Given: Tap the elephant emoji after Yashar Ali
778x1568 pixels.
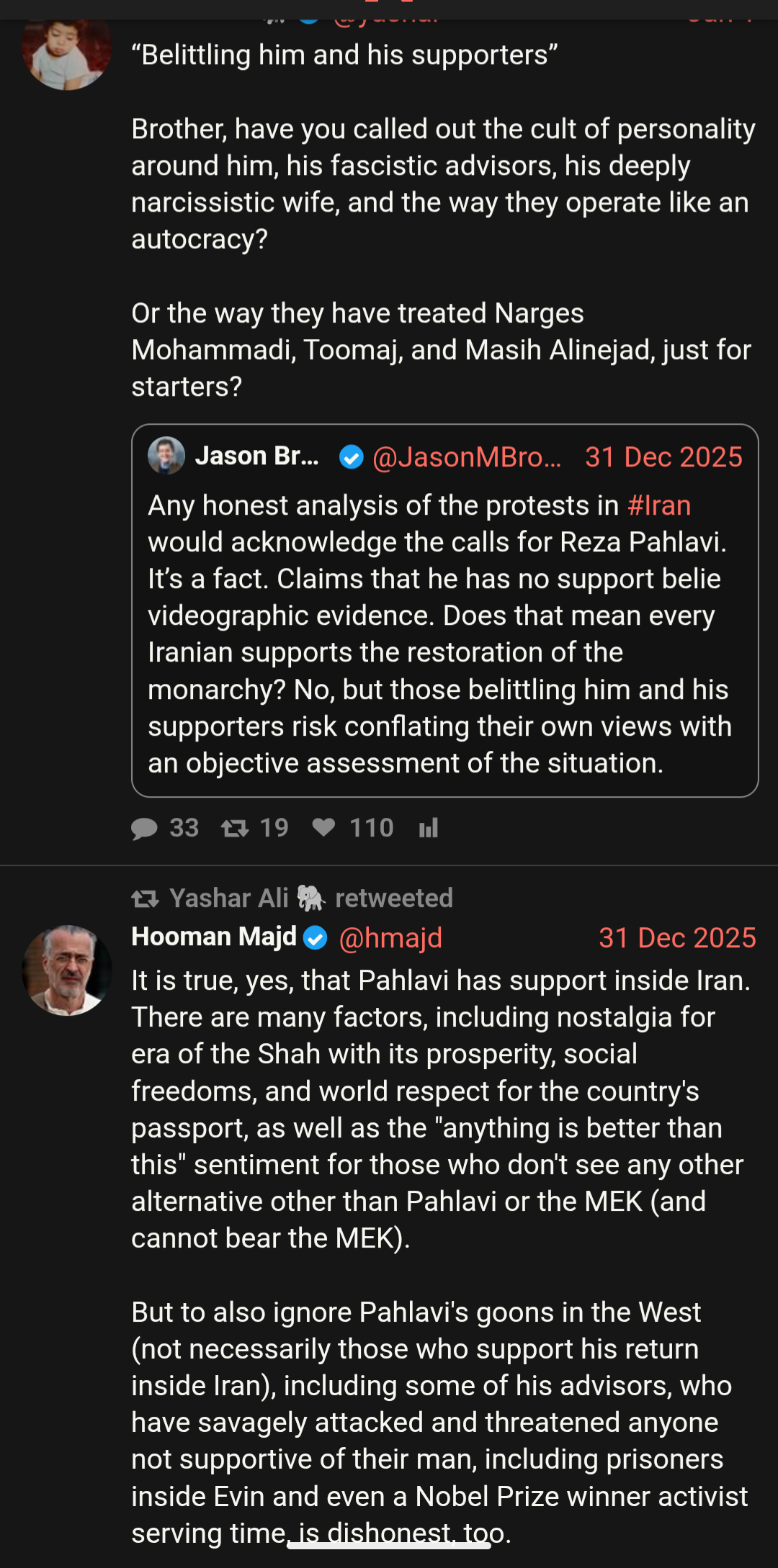Looking at the screenshot, I should click(311, 898).
